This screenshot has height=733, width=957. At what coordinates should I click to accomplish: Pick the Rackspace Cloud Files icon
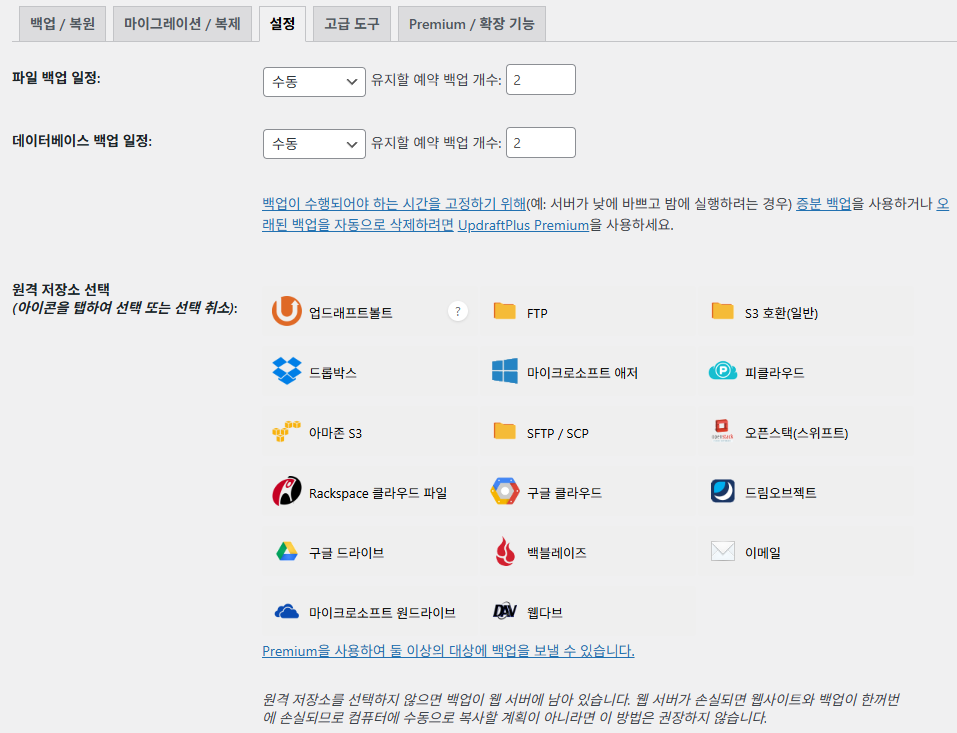[x=287, y=491]
